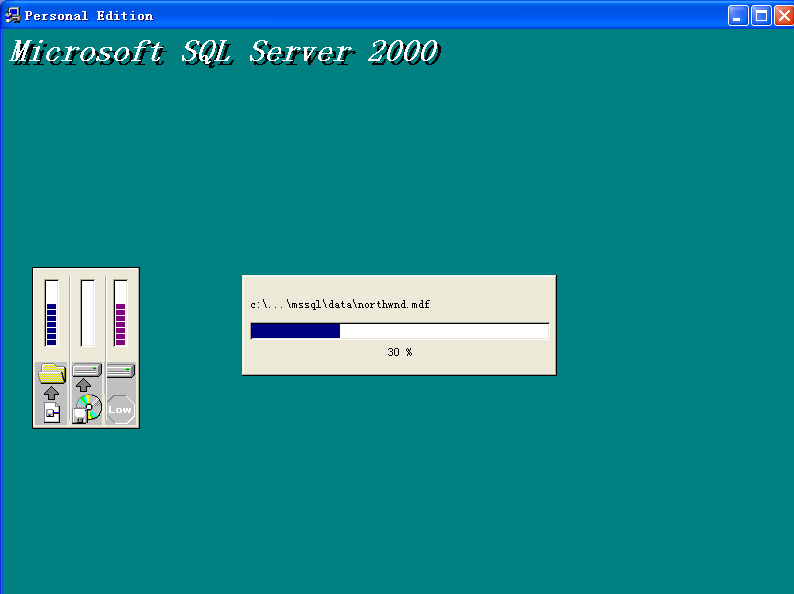
Task: Click the document file icon below the folder
Action: pyautogui.click(x=52, y=412)
